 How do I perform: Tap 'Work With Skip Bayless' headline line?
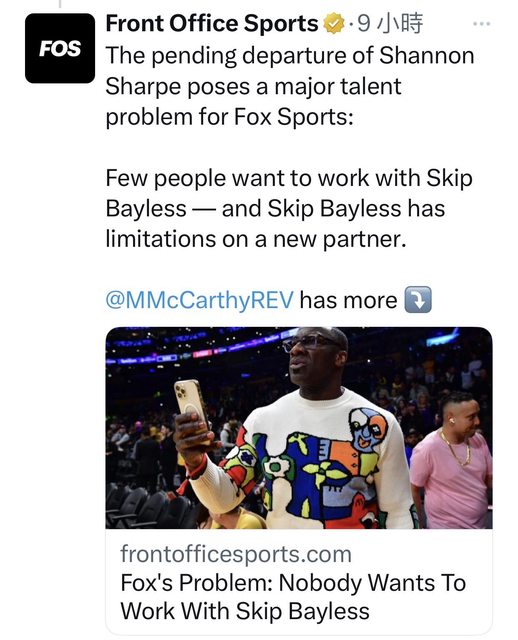click(x=245, y=611)
